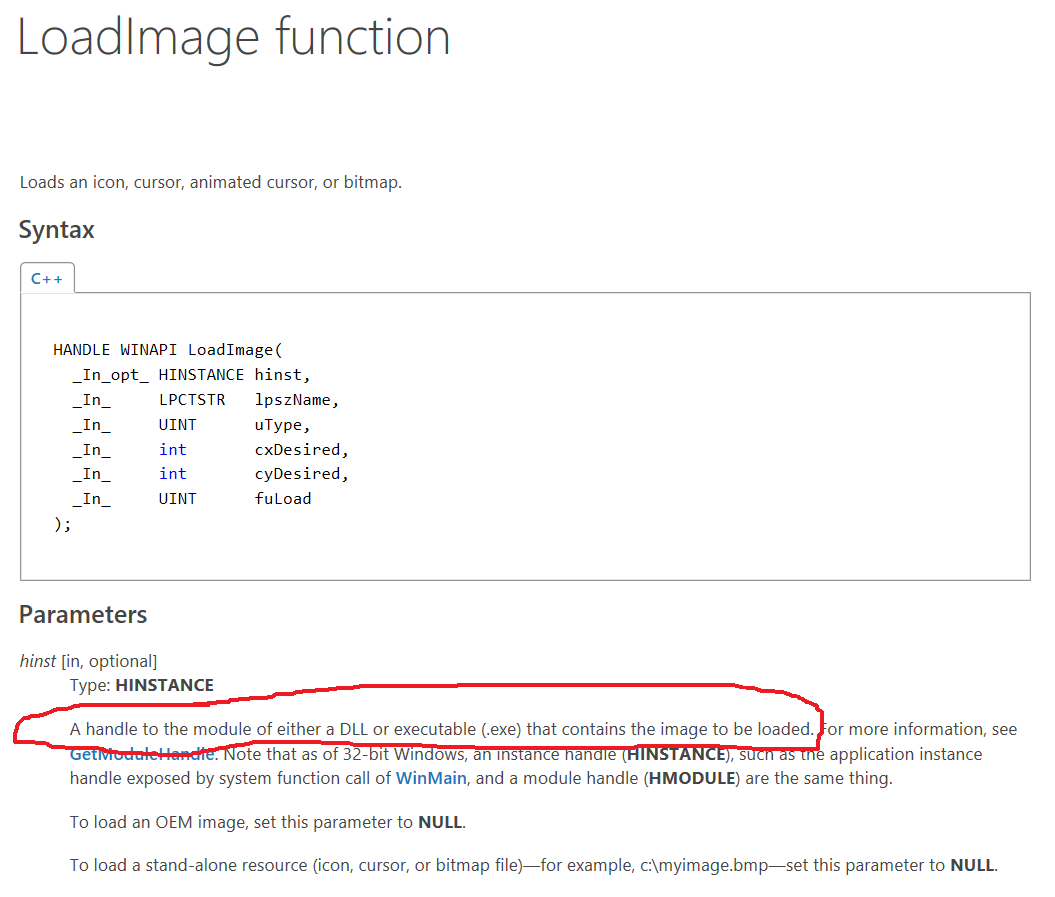Click NULL in the OEM image sentence
The image size is (1055, 897).
(440, 823)
